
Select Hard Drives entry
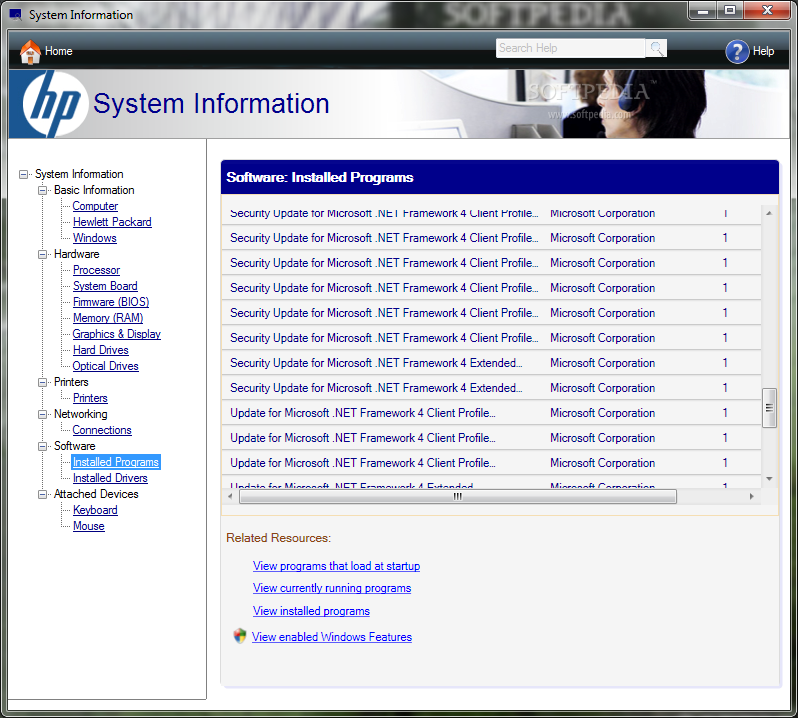pyautogui.click(x=101, y=350)
